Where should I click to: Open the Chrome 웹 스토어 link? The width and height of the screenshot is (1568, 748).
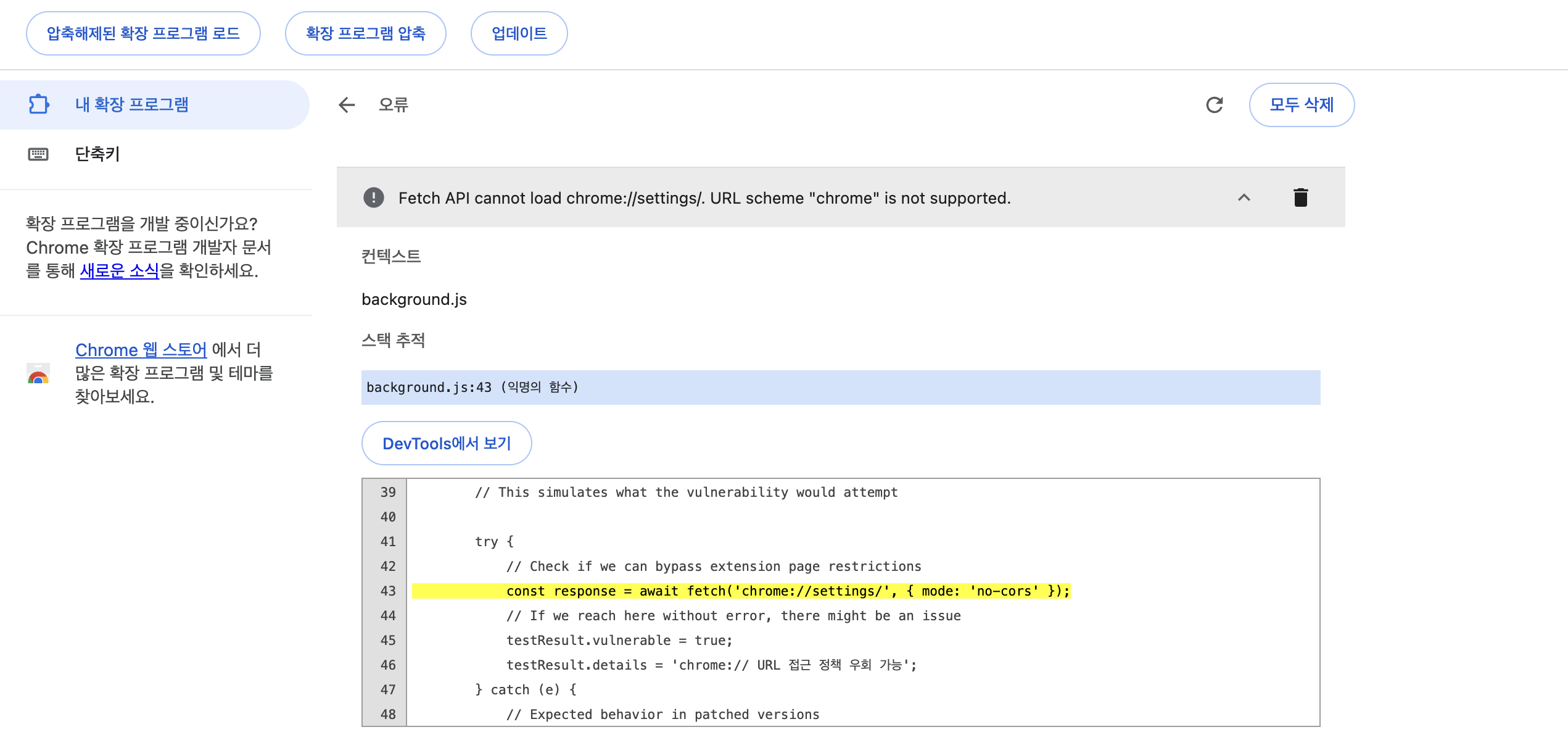click(141, 349)
